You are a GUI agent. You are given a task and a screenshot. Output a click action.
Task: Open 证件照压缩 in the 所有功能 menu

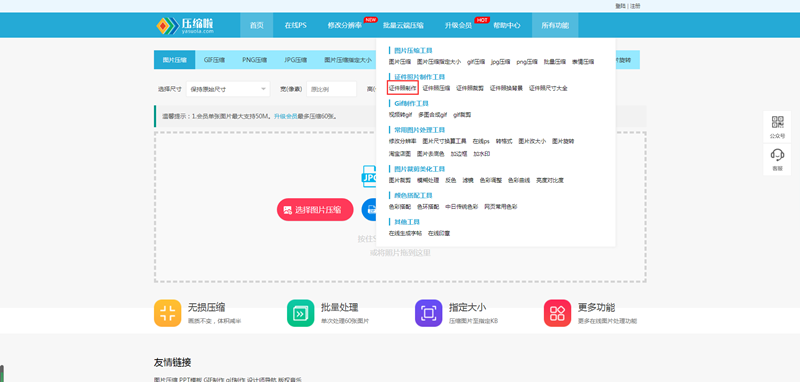(x=436, y=88)
